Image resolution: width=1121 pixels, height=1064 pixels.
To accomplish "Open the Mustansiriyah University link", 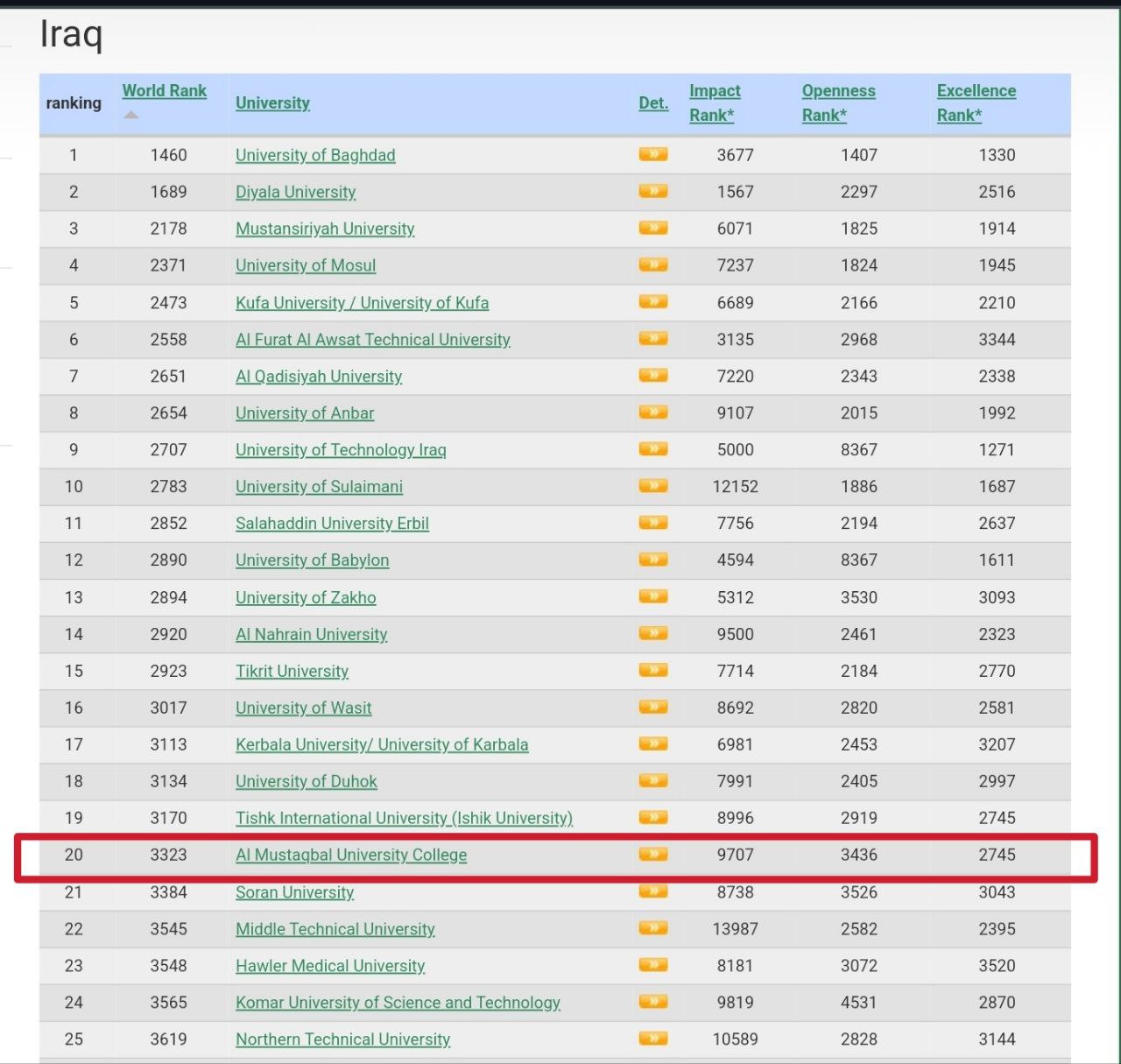I will pyautogui.click(x=324, y=229).
